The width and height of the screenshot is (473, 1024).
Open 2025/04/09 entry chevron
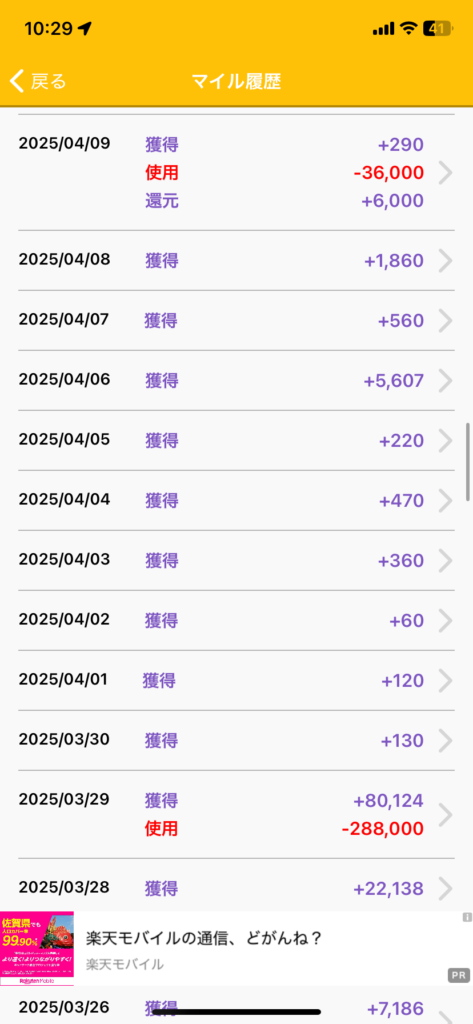click(446, 172)
